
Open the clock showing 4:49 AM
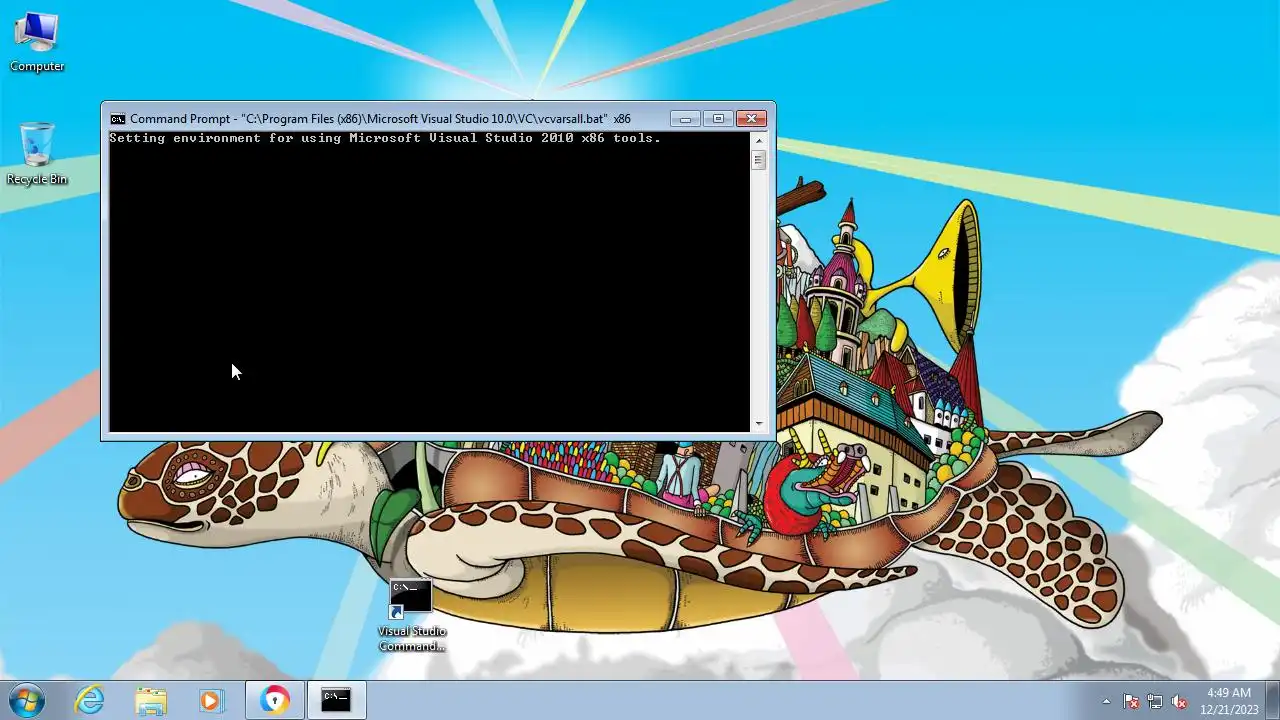(1229, 700)
